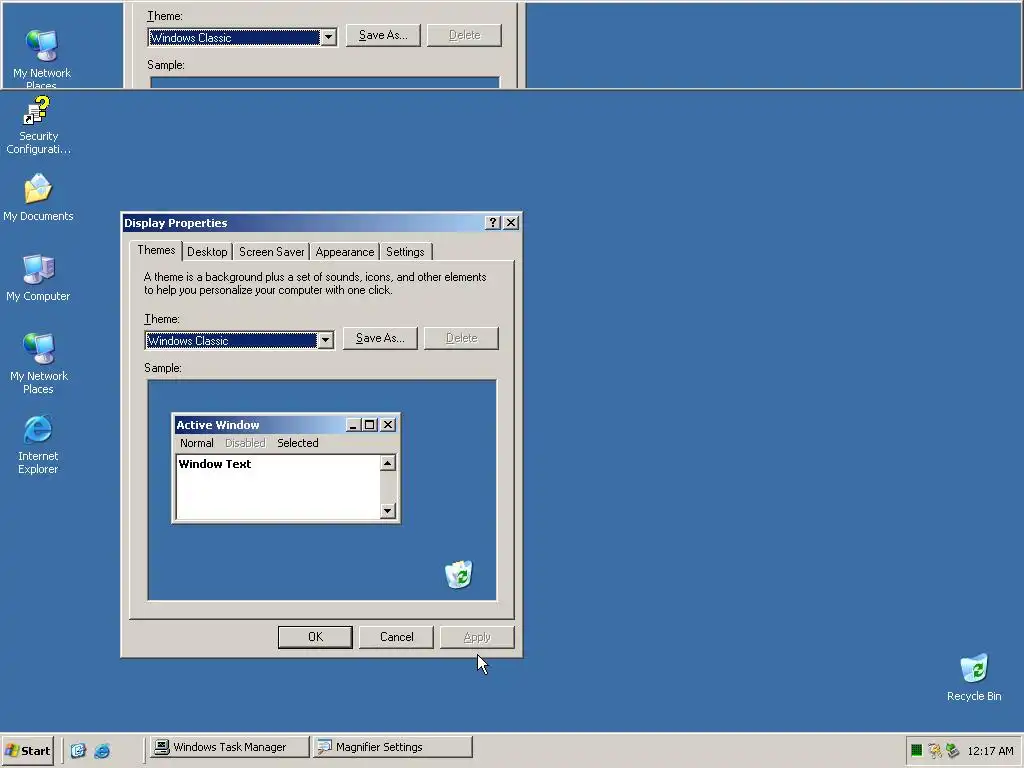This screenshot has height=768, width=1024.
Task: Expand the Theme dropdown in the magnifier pane
Action: [328, 37]
